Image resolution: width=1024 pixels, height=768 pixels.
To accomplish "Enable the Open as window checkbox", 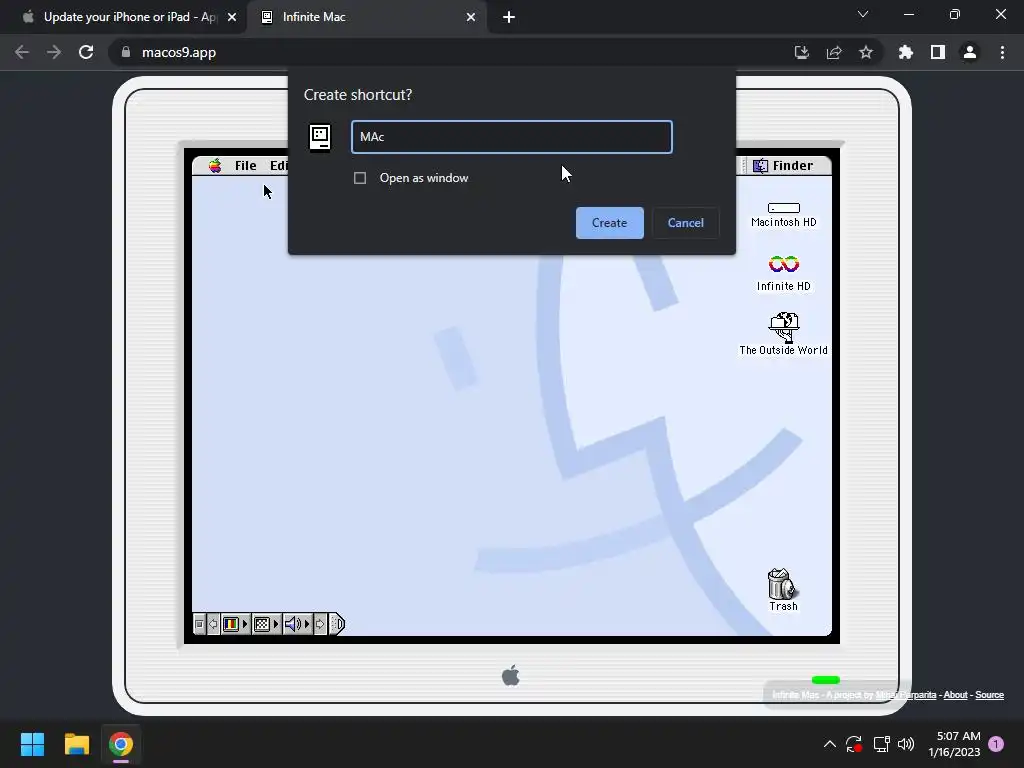I will [360, 178].
